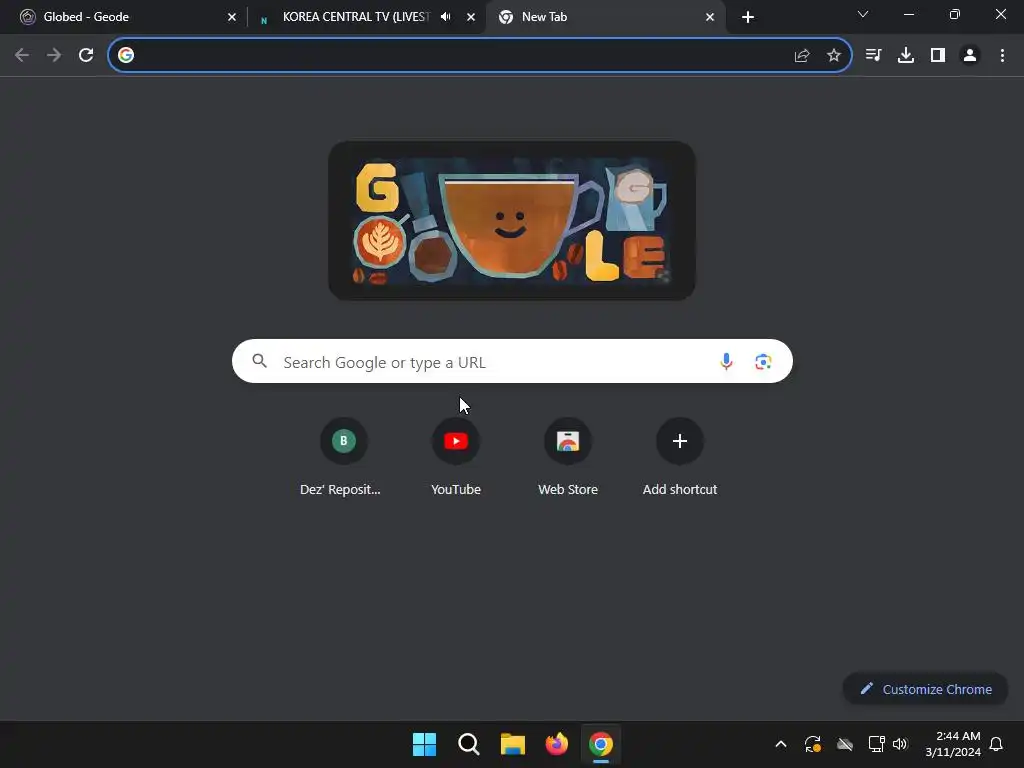Open the YouTube shortcut

tap(456, 457)
